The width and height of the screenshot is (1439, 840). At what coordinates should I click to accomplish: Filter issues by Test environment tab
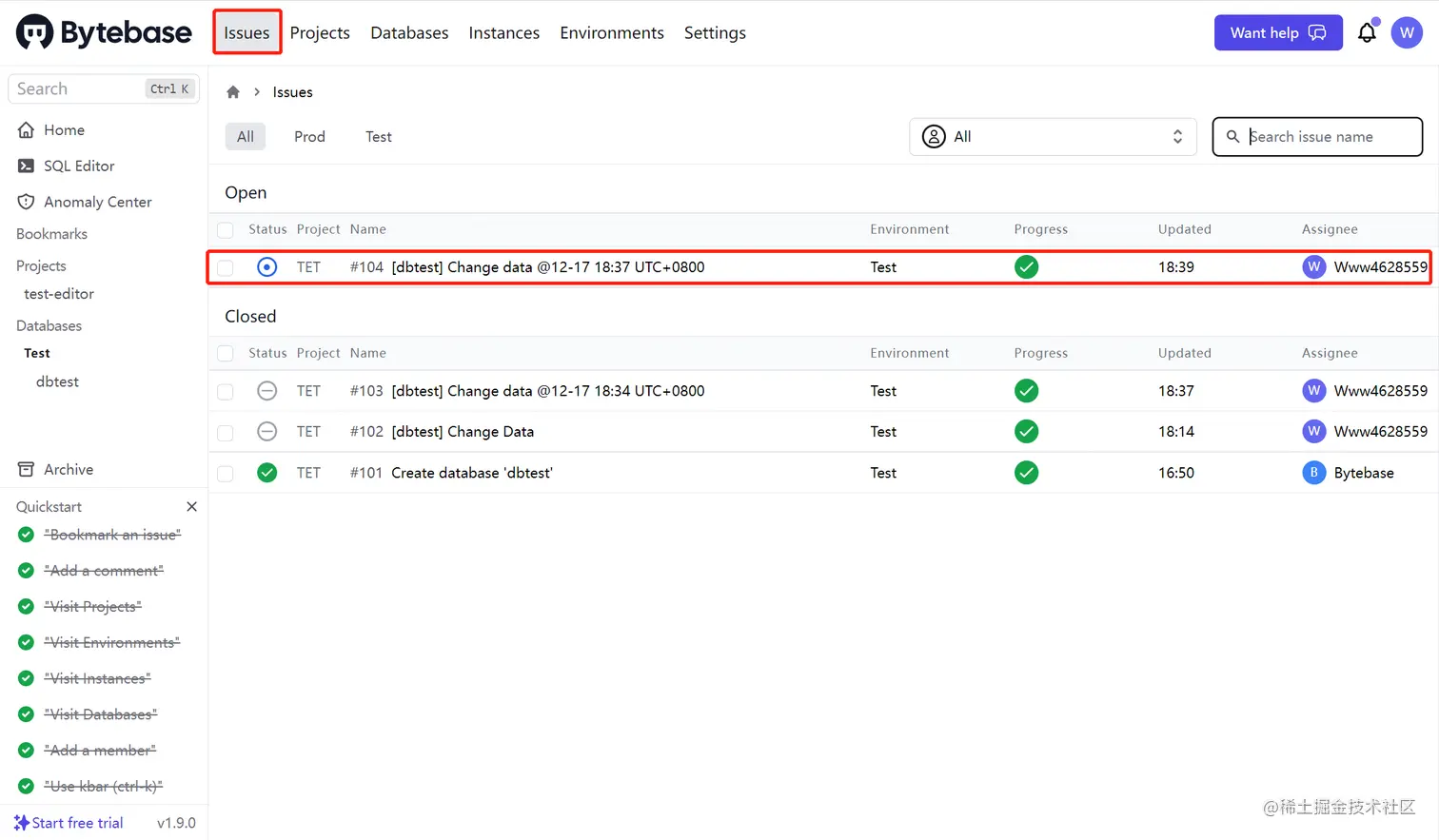(x=379, y=137)
